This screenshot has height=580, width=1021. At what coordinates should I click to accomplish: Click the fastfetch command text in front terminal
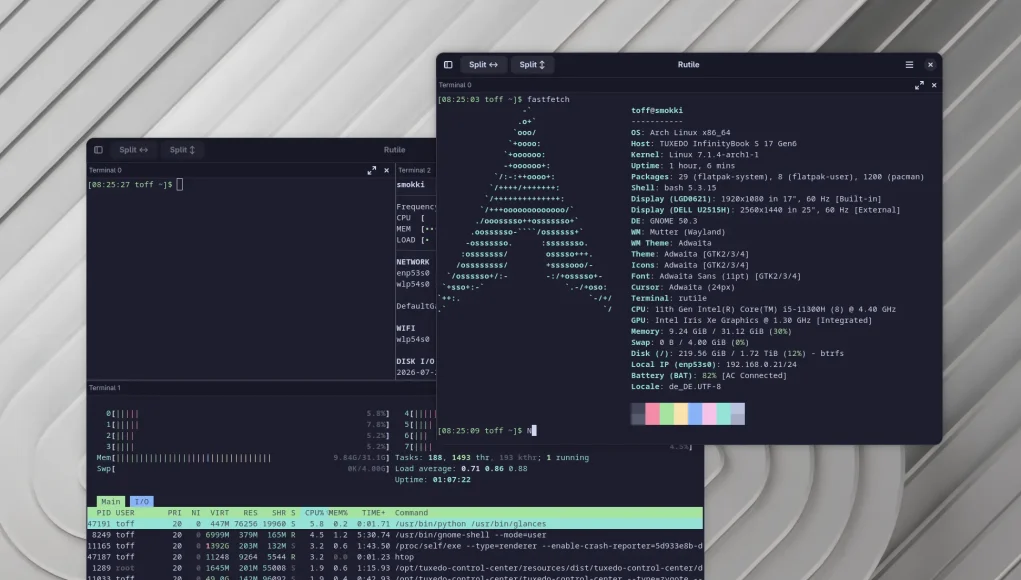click(x=548, y=100)
